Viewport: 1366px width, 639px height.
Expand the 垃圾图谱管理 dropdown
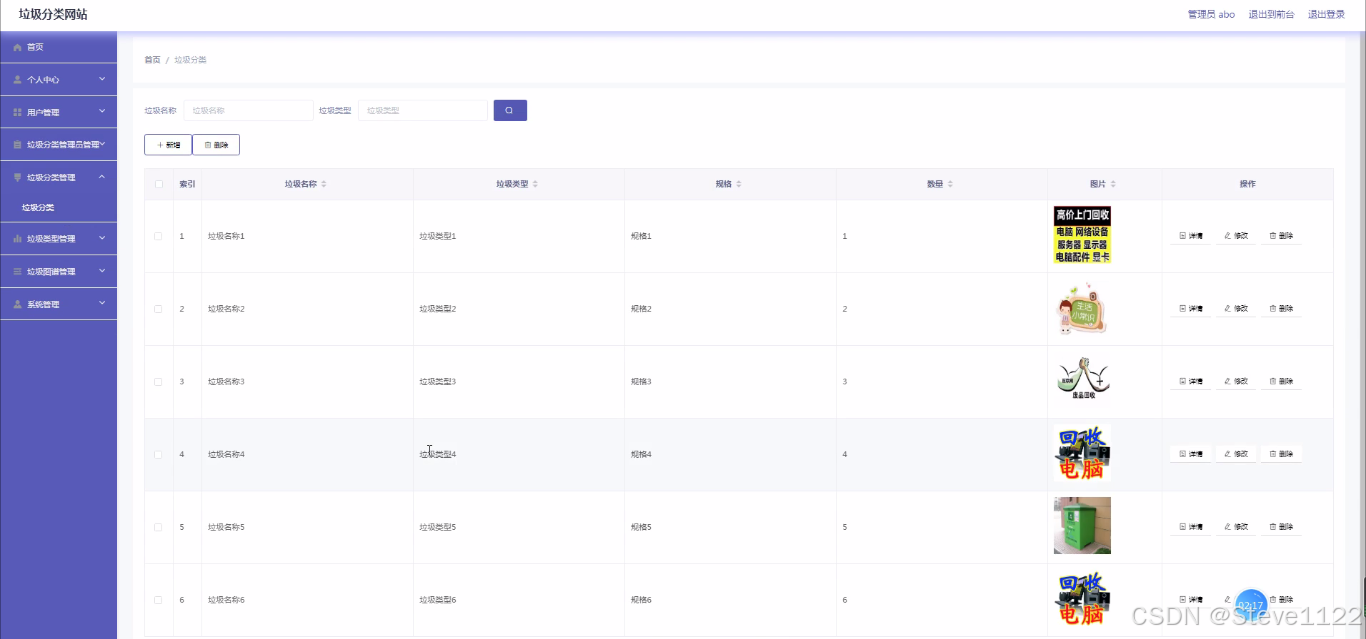58,271
